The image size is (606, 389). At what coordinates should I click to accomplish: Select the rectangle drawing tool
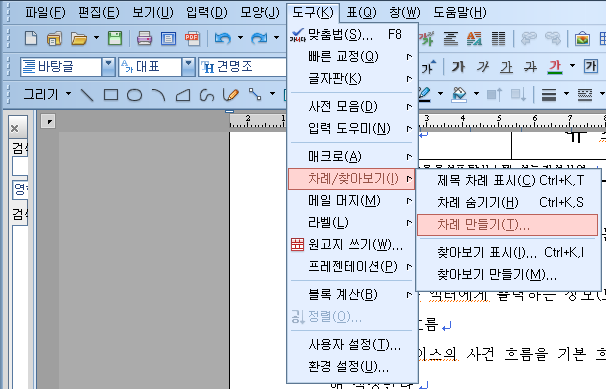pos(111,94)
